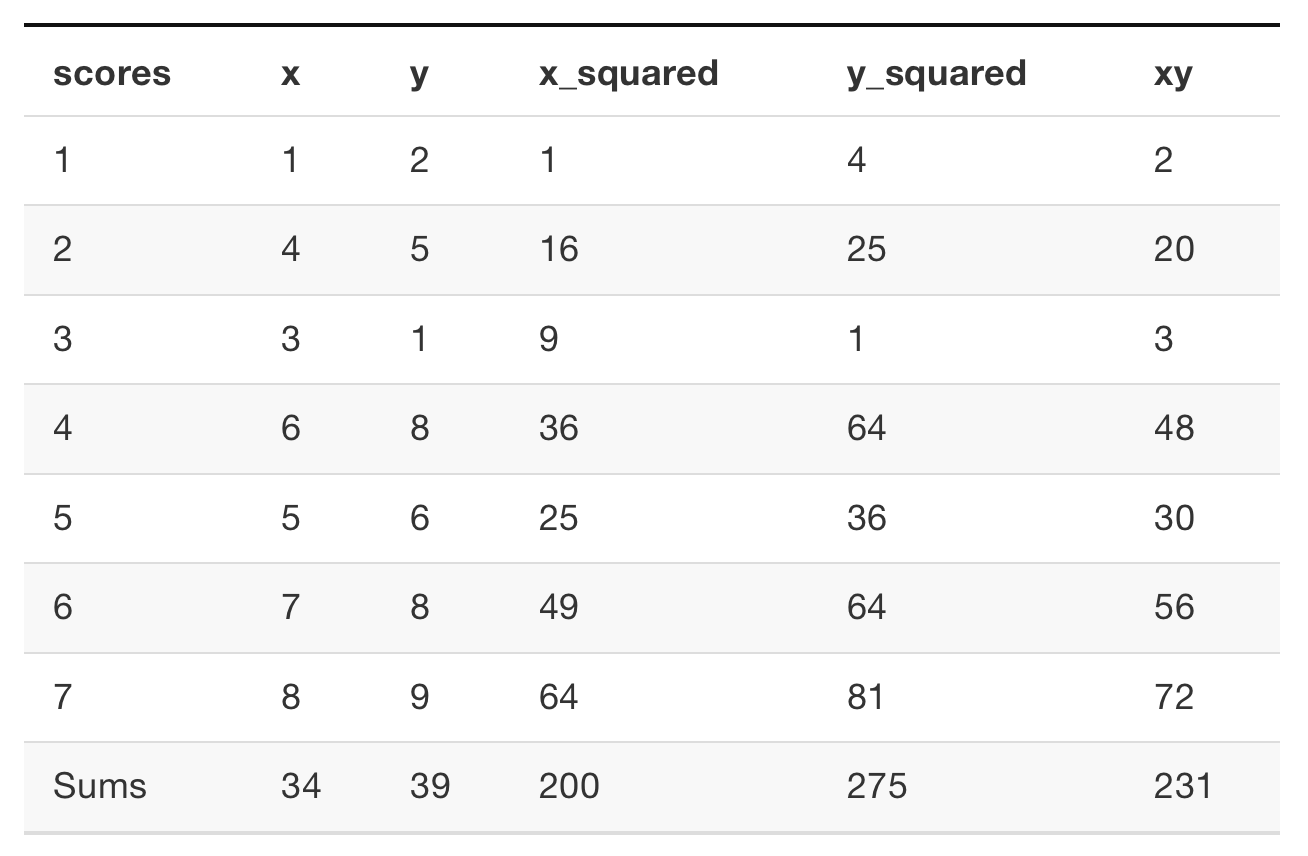Screen dimensions: 1308x856
Task: Select the x_squared column header
Action: 628,73
